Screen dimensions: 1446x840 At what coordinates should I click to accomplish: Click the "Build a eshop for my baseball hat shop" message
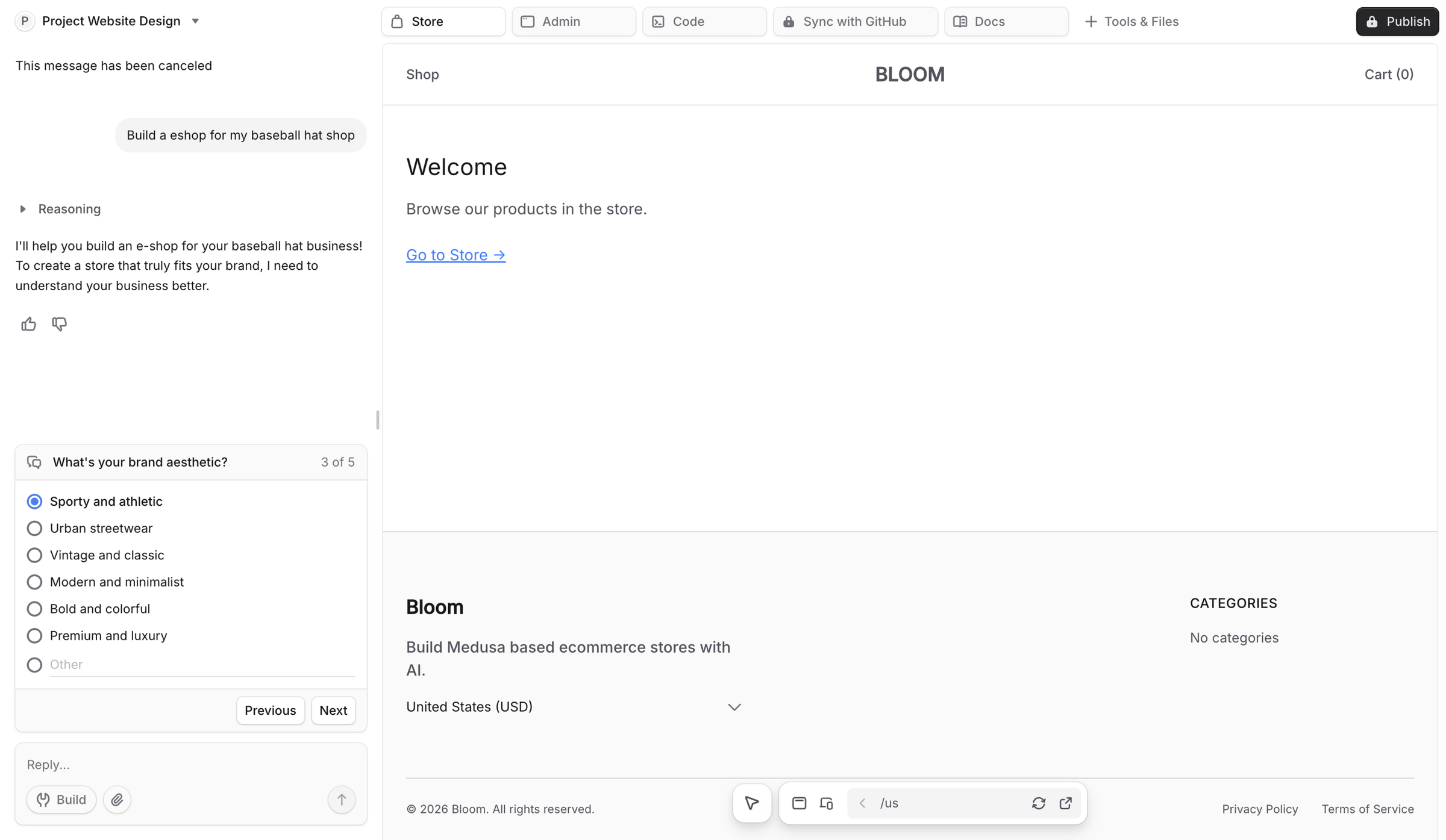tap(240, 135)
